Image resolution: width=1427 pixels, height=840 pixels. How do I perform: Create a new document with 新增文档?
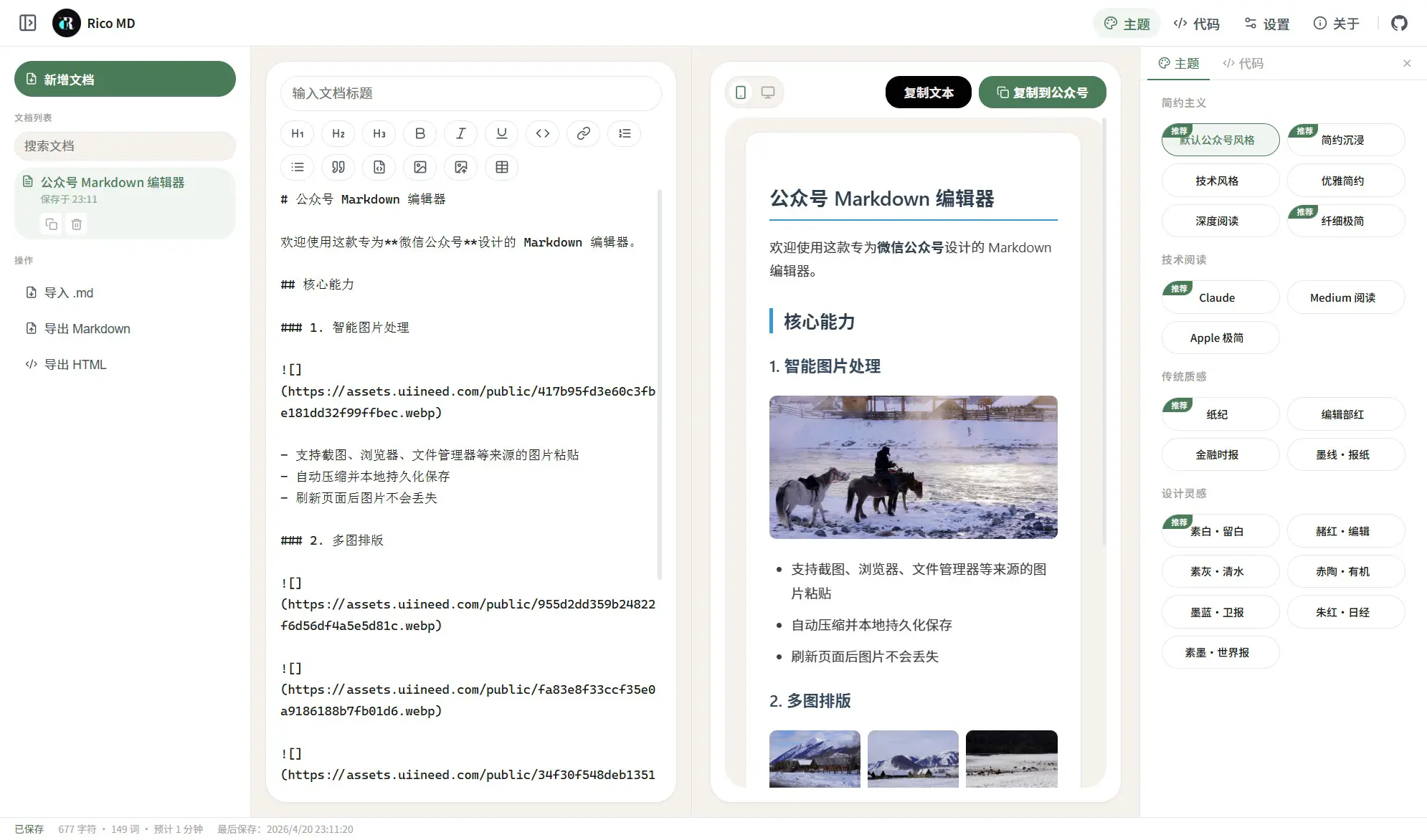(x=125, y=79)
